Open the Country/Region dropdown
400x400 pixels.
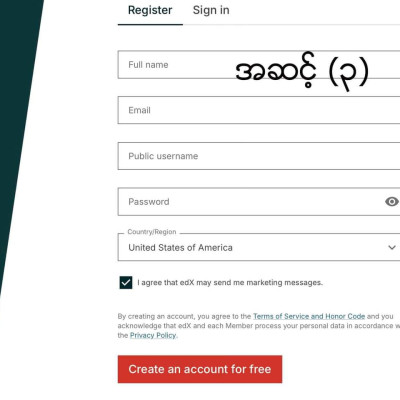tap(259, 247)
